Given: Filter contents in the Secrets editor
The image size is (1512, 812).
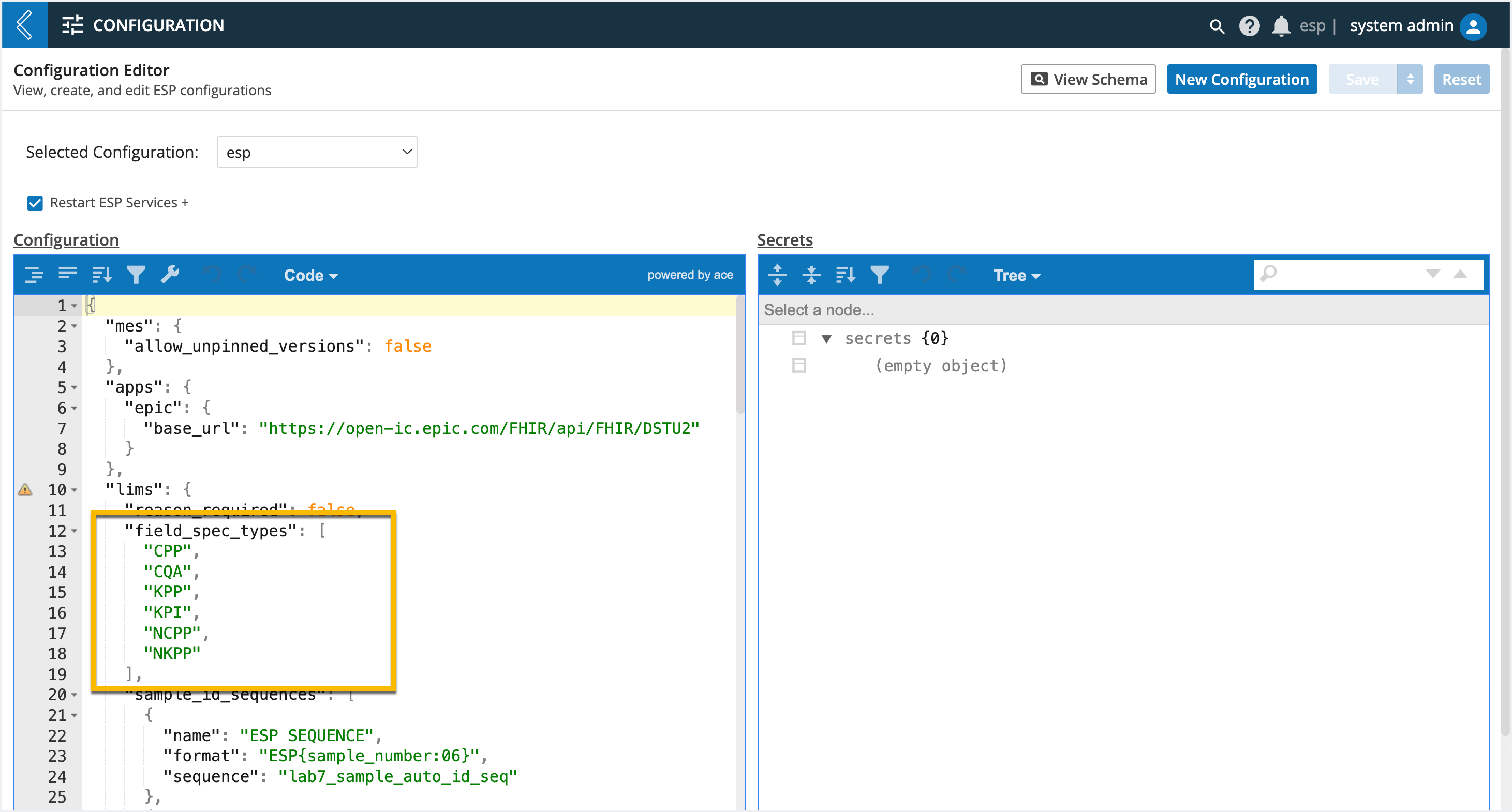Looking at the screenshot, I should coord(879,275).
